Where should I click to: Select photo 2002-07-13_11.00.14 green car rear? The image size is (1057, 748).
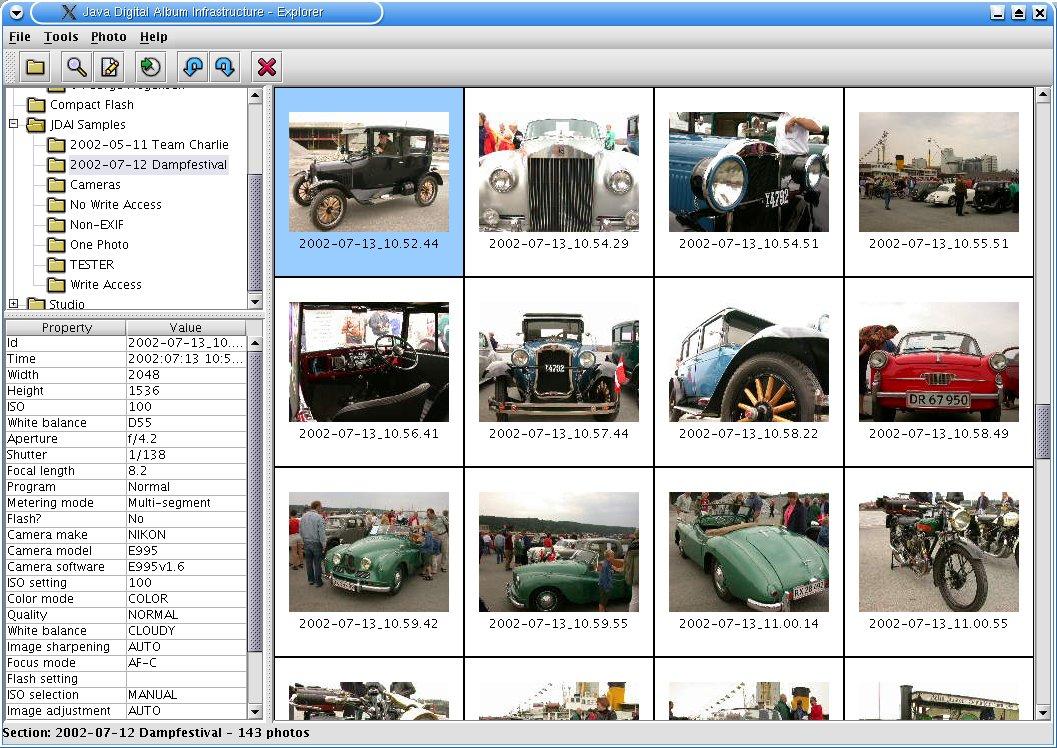(x=749, y=562)
